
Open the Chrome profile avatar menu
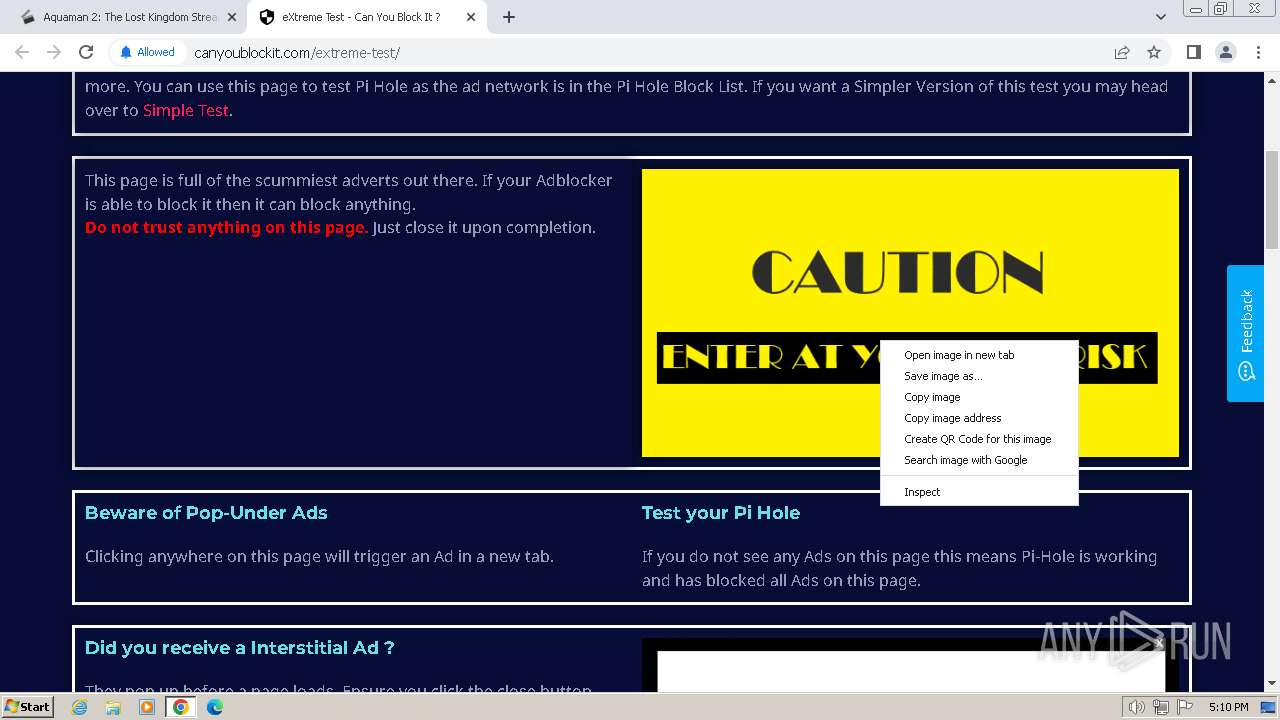[1225, 52]
